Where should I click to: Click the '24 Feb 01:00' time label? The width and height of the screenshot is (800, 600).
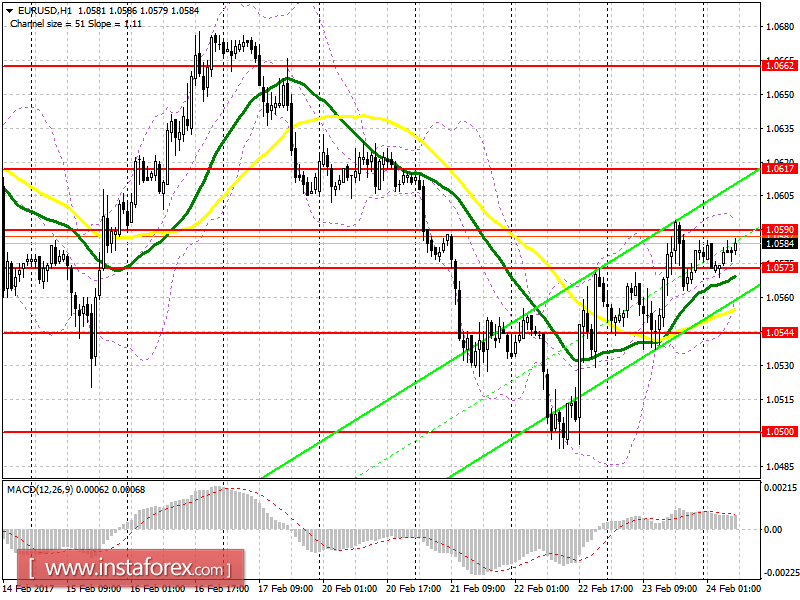(x=734, y=588)
